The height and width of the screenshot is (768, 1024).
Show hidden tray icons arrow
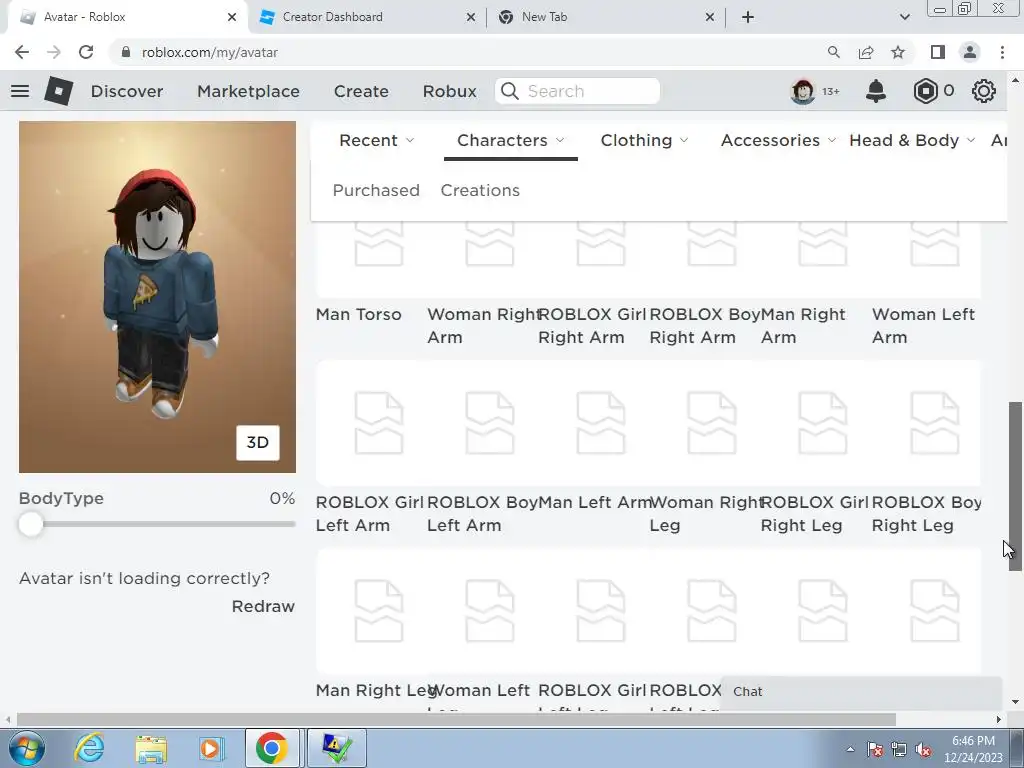click(850, 750)
